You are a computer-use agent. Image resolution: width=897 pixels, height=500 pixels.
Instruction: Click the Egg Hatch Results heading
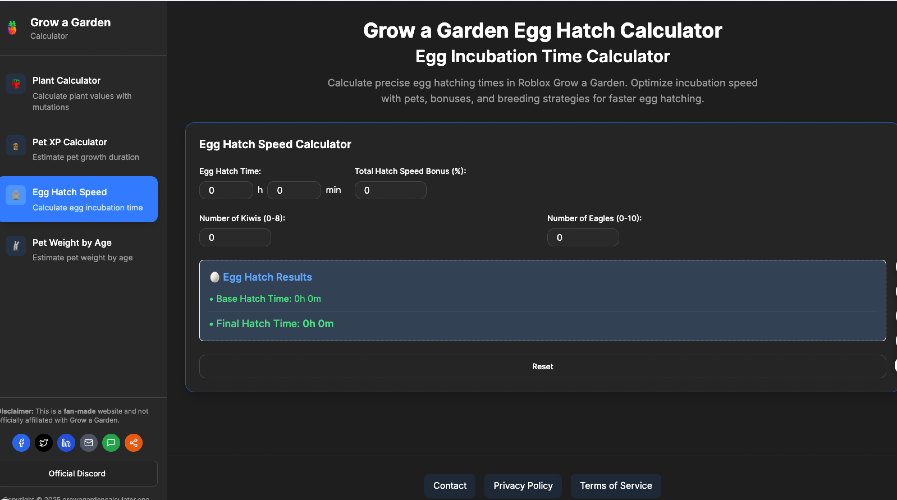(x=267, y=277)
